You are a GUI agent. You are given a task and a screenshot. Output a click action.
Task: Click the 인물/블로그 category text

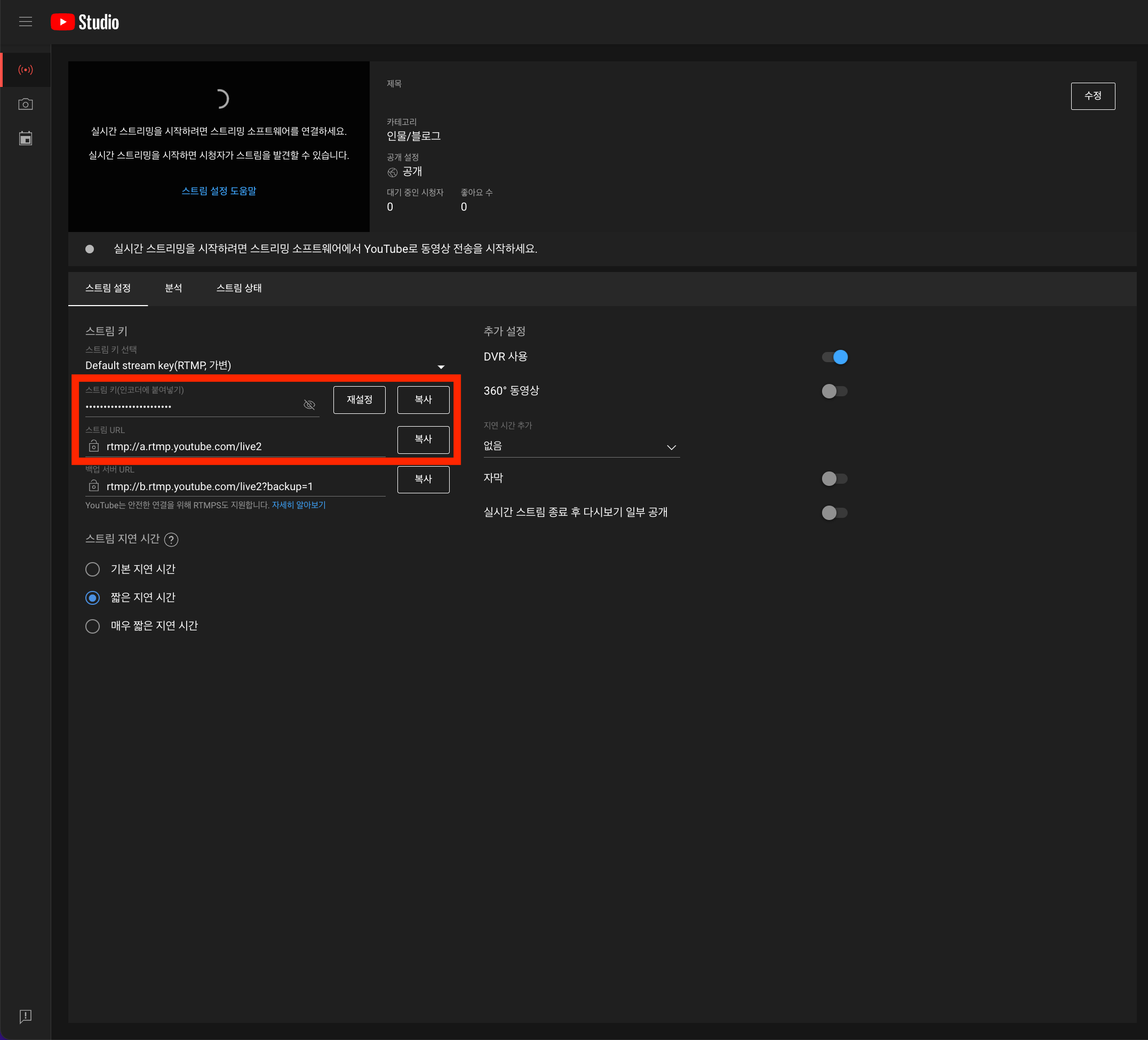click(414, 136)
